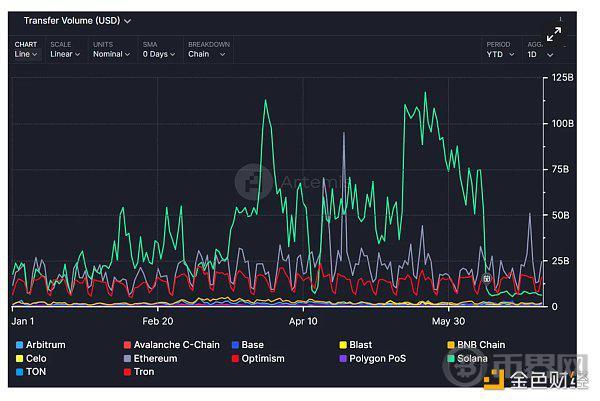The image size is (600, 401).
Task: Open the SCALE Linear dropdown
Action: (65, 50)
